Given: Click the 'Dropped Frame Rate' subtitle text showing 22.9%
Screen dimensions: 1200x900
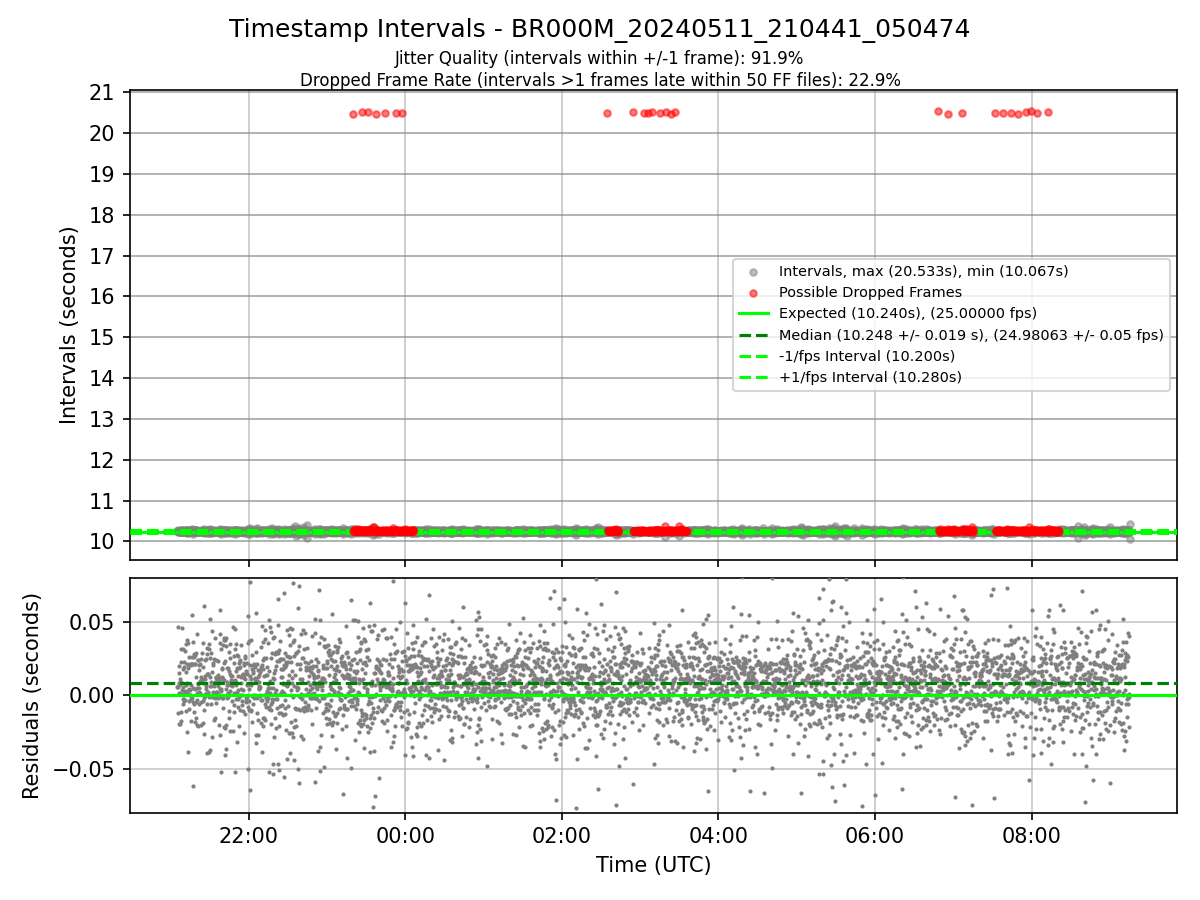Looking at the screenshot, I should 600,80.
